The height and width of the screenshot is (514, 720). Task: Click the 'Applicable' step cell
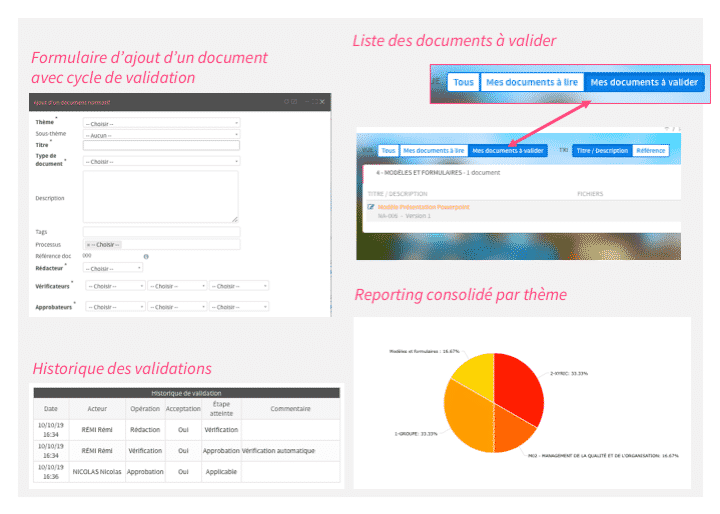click(221, 472)
